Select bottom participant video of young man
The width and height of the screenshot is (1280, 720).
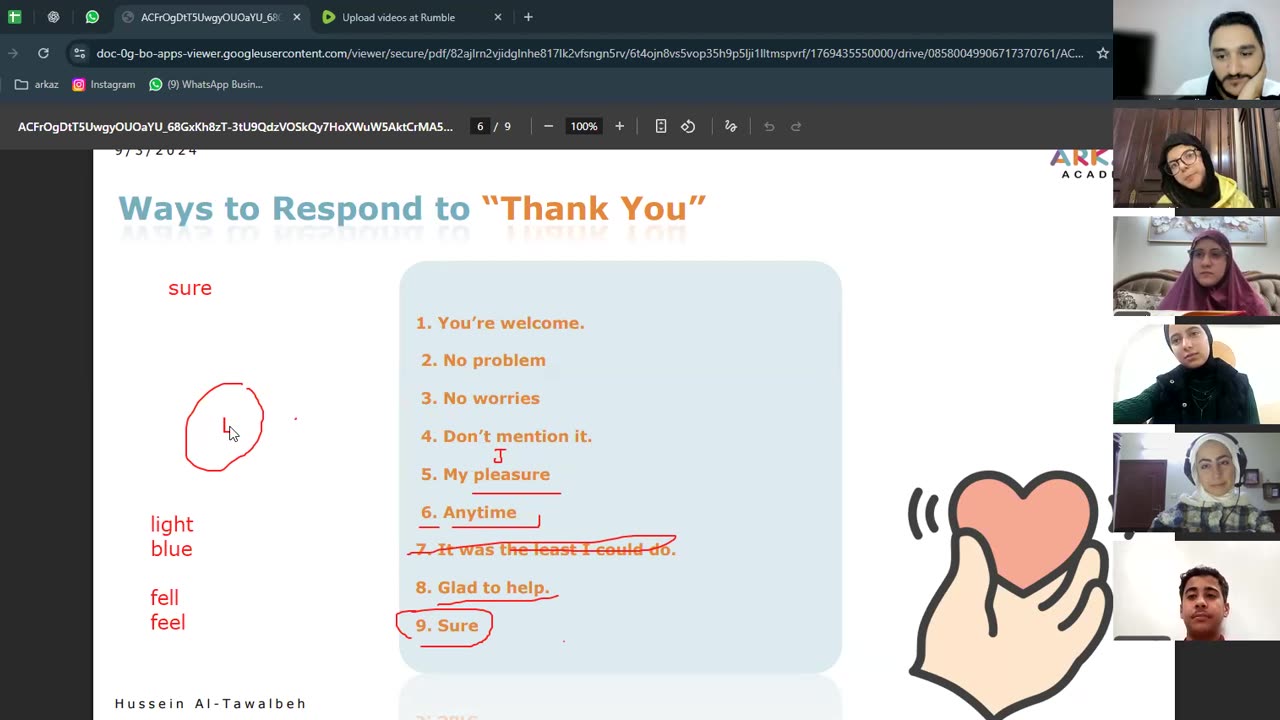[x=1196, y=590]
